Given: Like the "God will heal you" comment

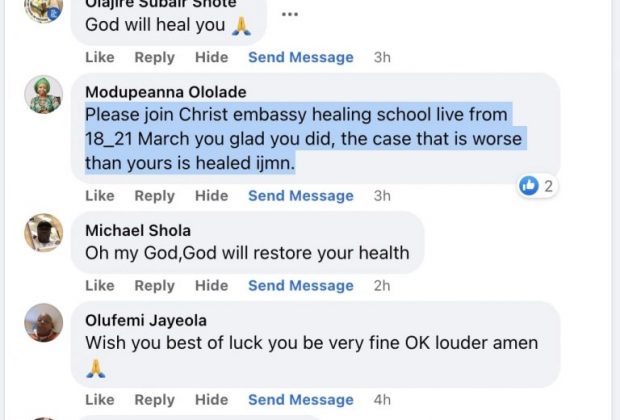Looking at the screenshot, I should tap(99, 58).
